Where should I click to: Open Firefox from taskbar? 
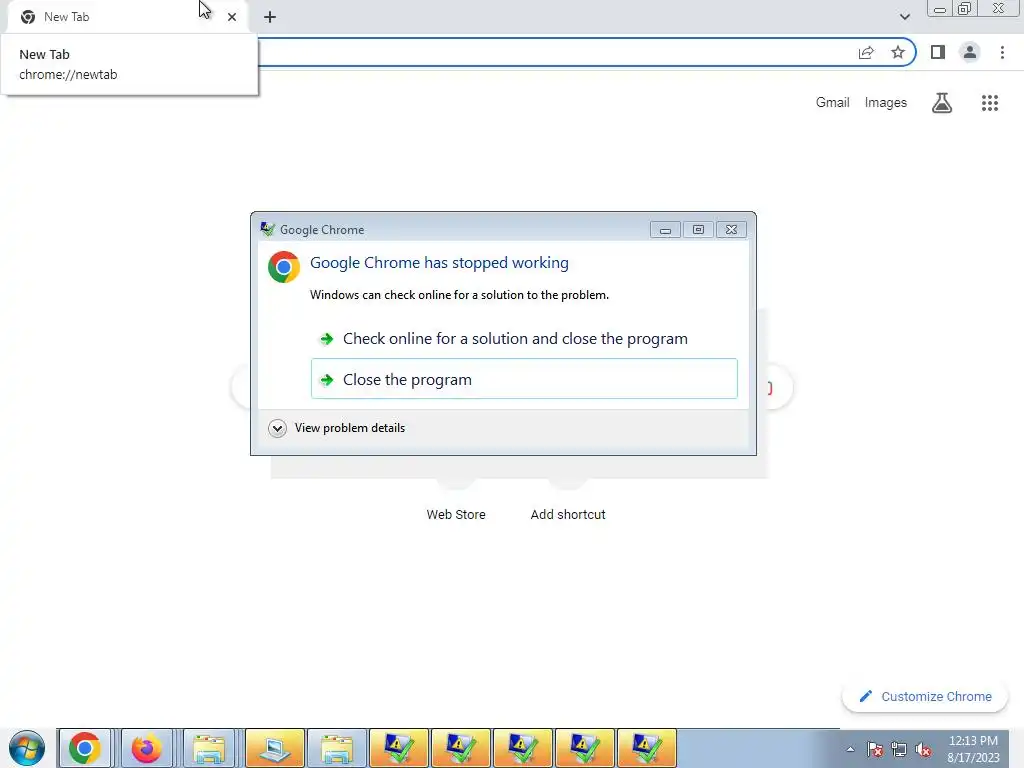(146, 748)
